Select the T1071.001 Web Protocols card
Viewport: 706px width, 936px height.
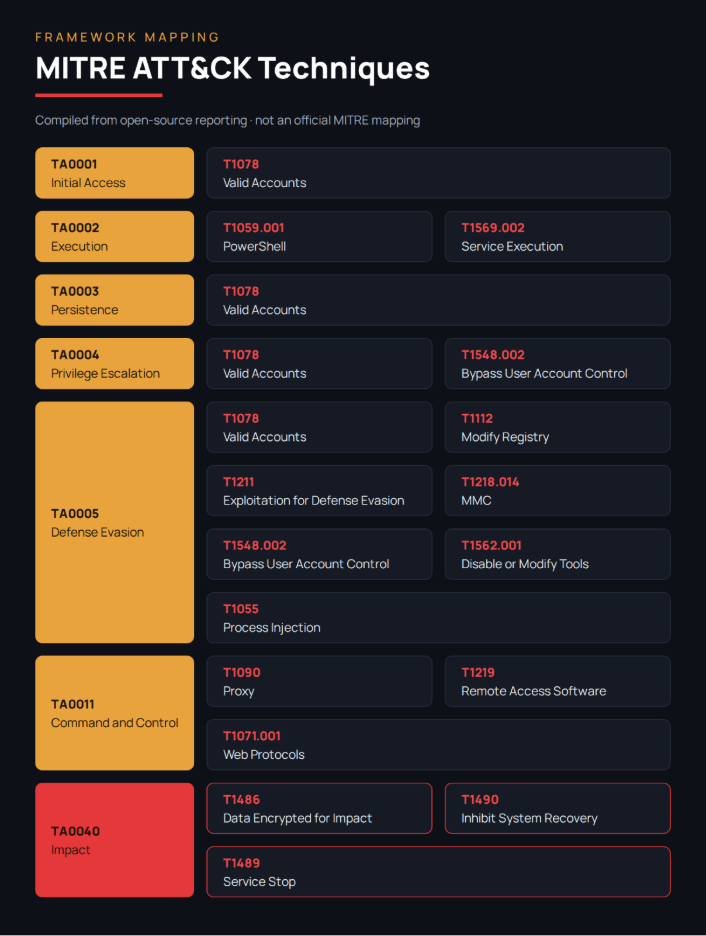pos(439,745)
